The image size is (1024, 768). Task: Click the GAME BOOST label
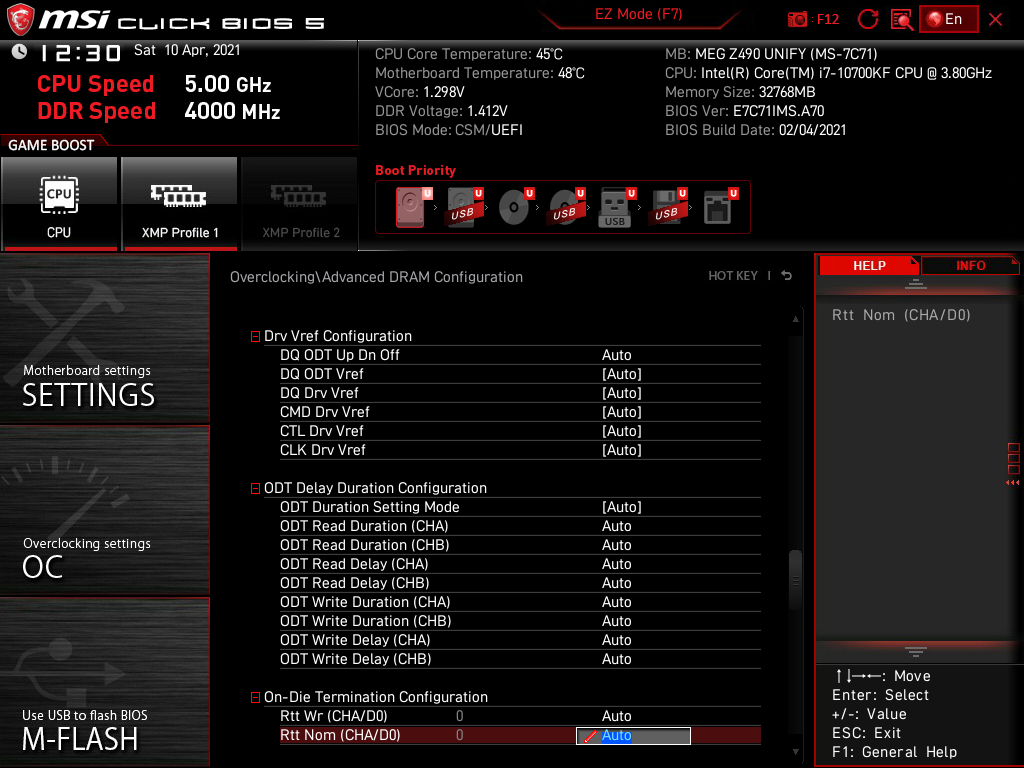pos(51,145)
